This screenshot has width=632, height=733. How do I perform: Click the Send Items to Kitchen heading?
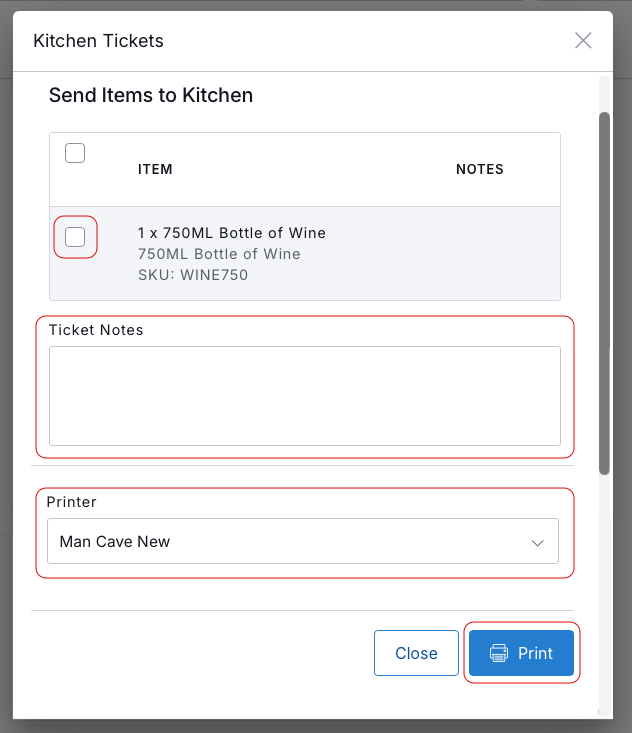tap(151, 95)
